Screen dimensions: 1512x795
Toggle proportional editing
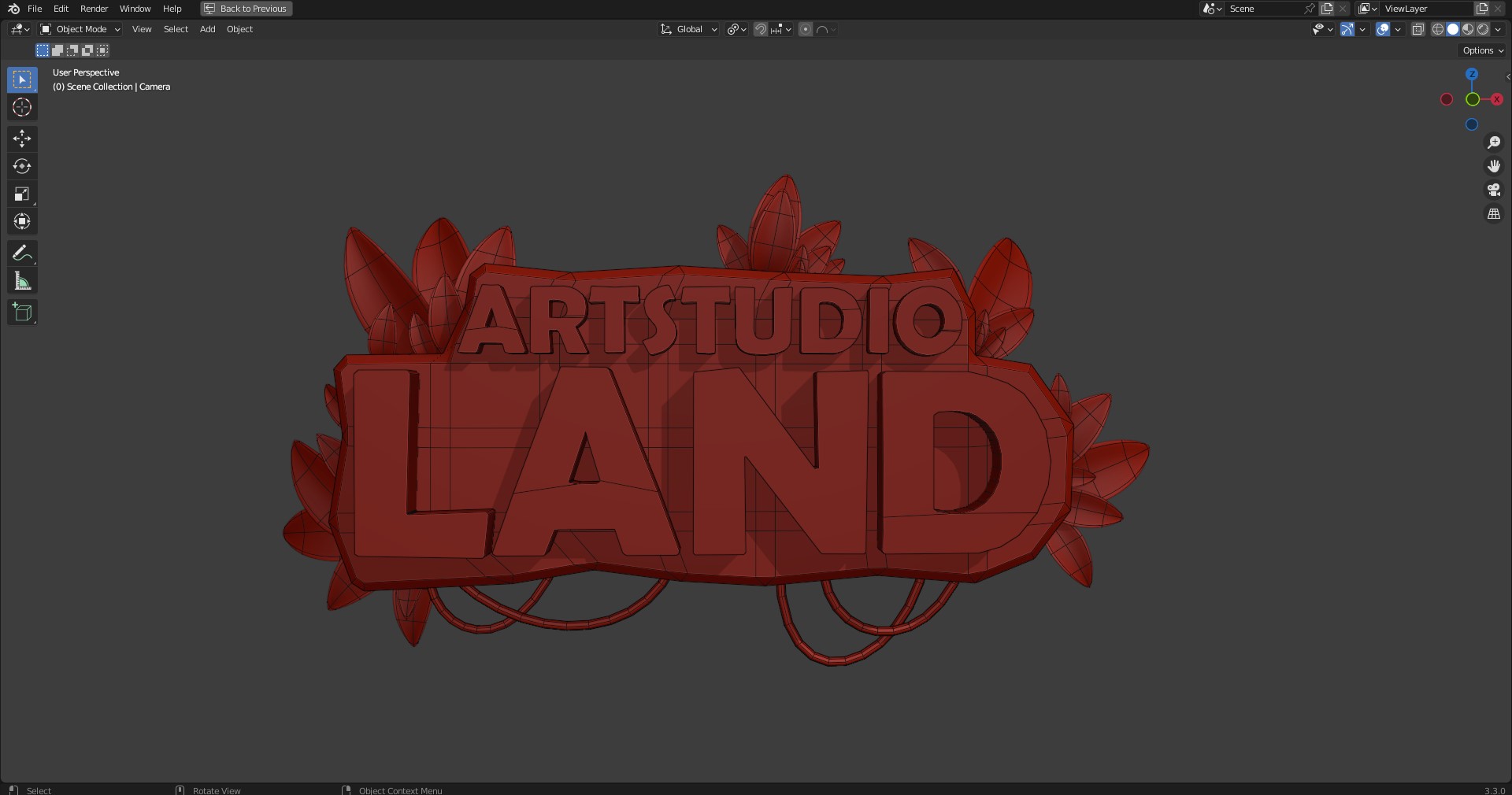click(805, 29)
